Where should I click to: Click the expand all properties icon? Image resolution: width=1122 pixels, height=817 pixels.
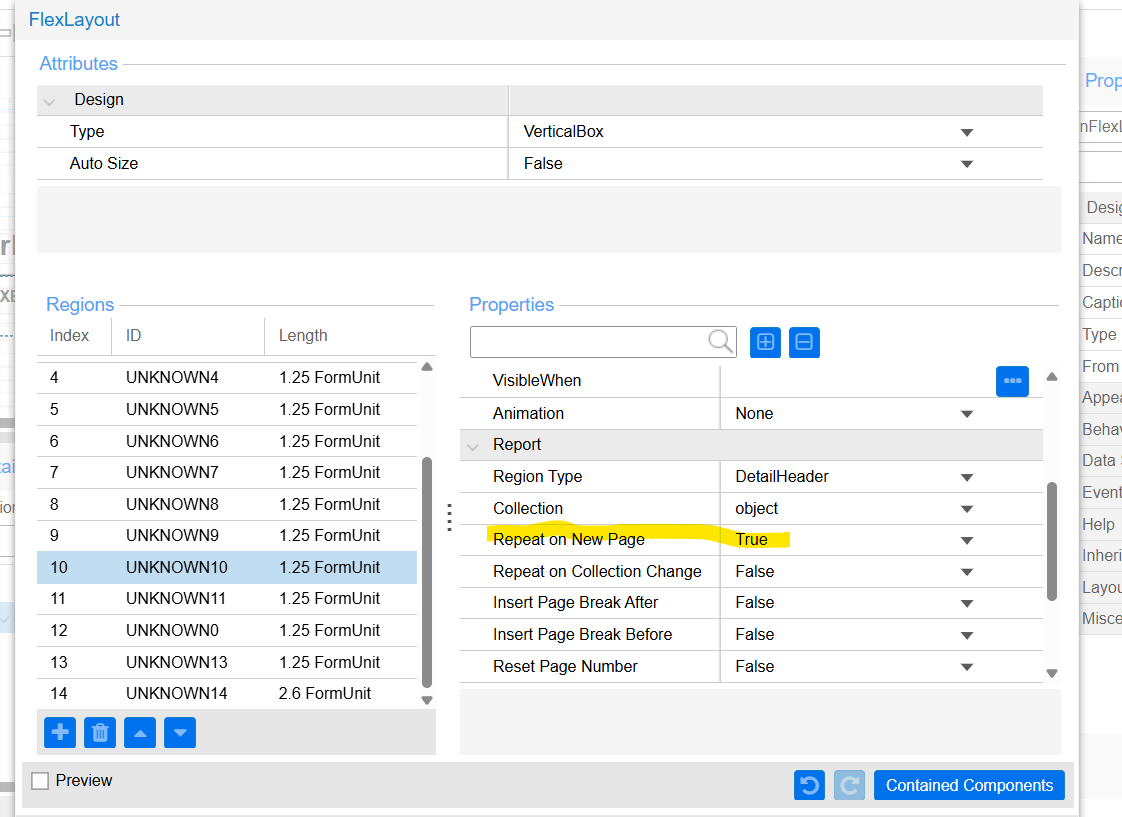765,342
